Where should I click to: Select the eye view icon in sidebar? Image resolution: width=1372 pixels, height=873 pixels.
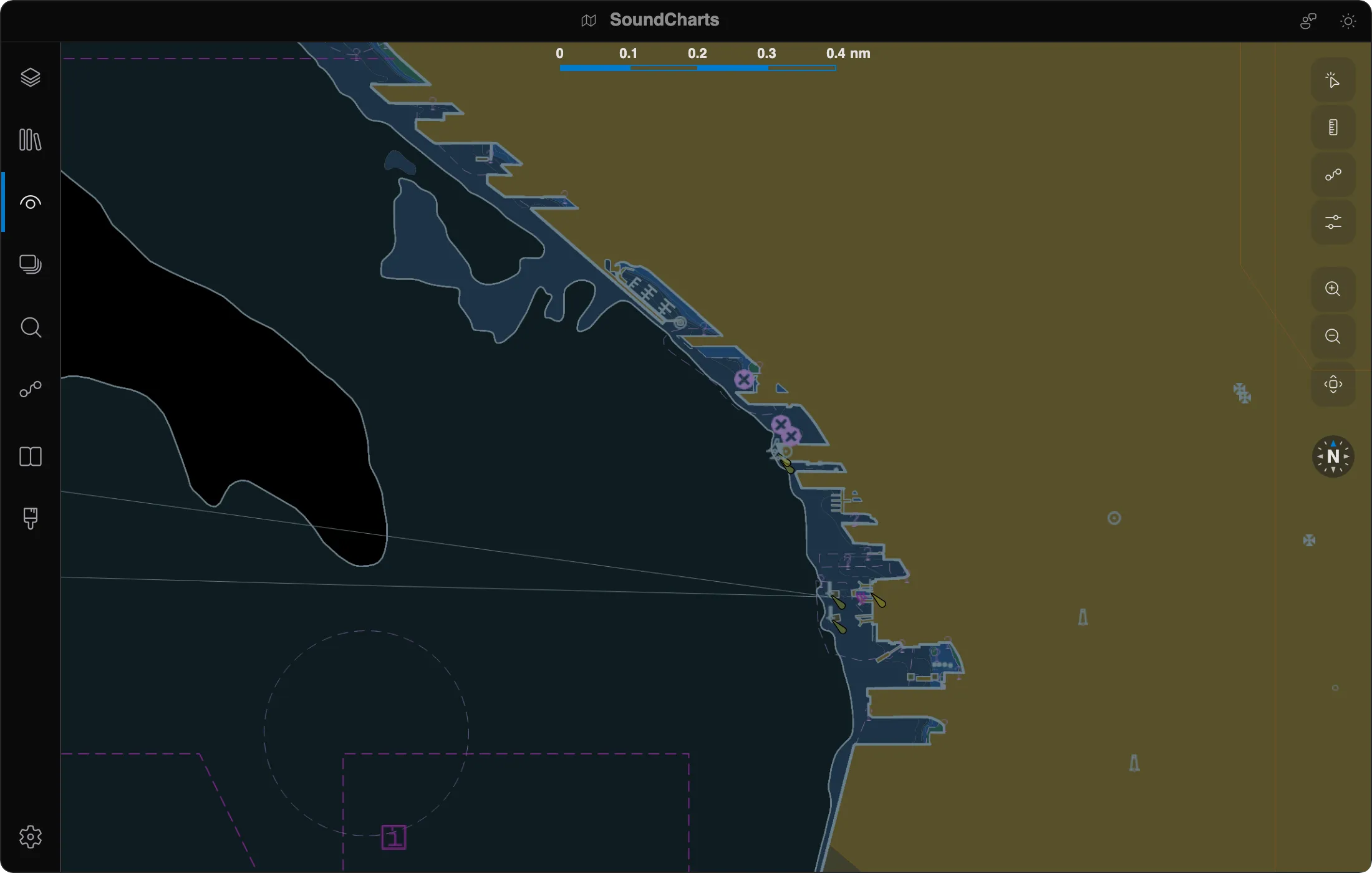(x=30, y=203)
